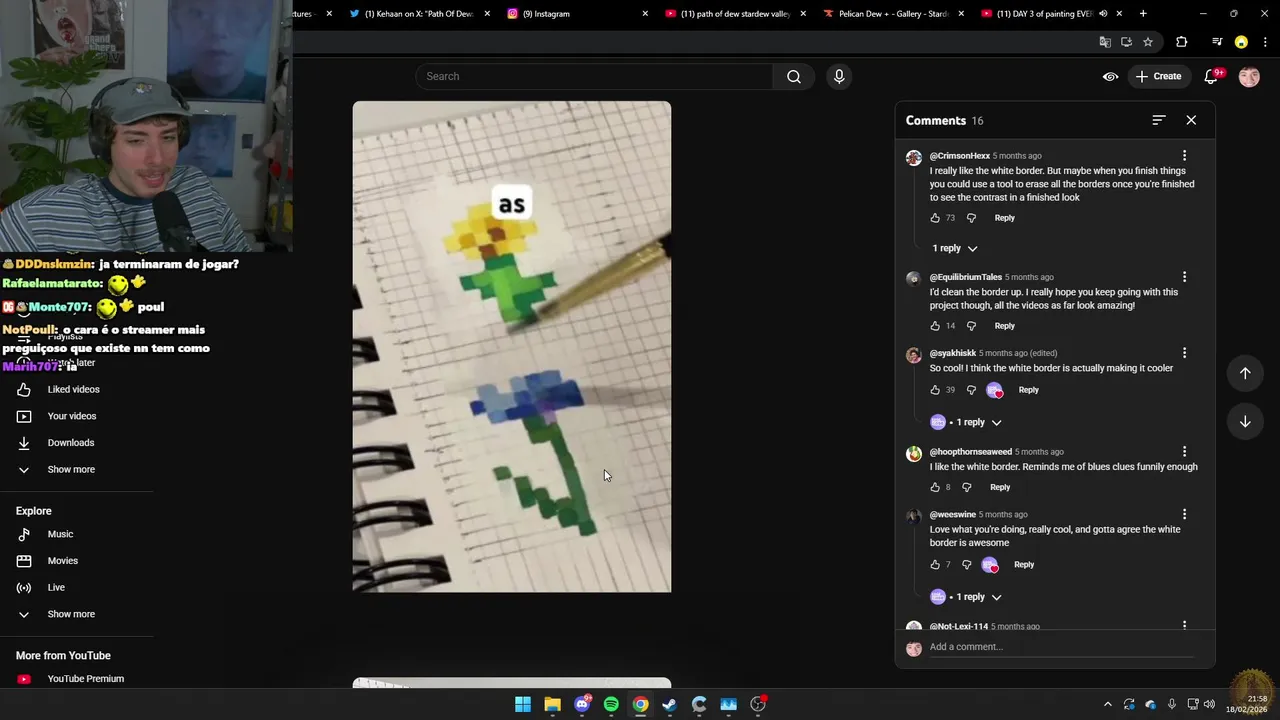The image size is (1280, 720).
Task: Go to previous Short with up arrow
Action: coord(1245,373)
